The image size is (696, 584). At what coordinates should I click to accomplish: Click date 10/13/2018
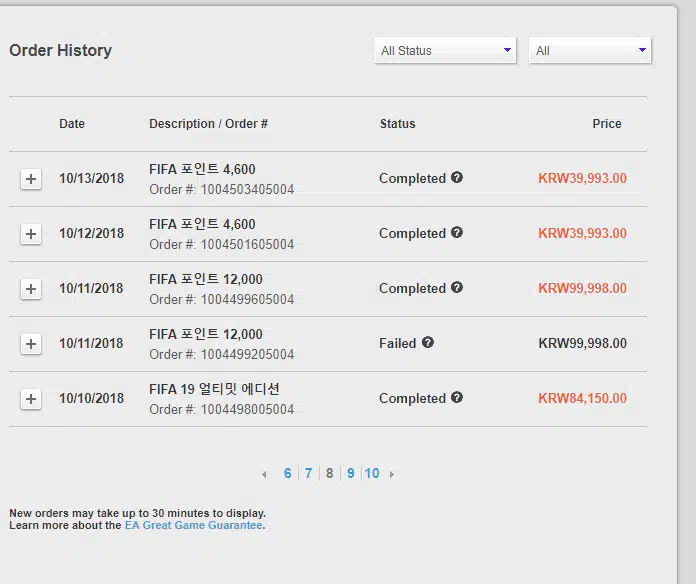pyautogui.click(x=91, y=178)
